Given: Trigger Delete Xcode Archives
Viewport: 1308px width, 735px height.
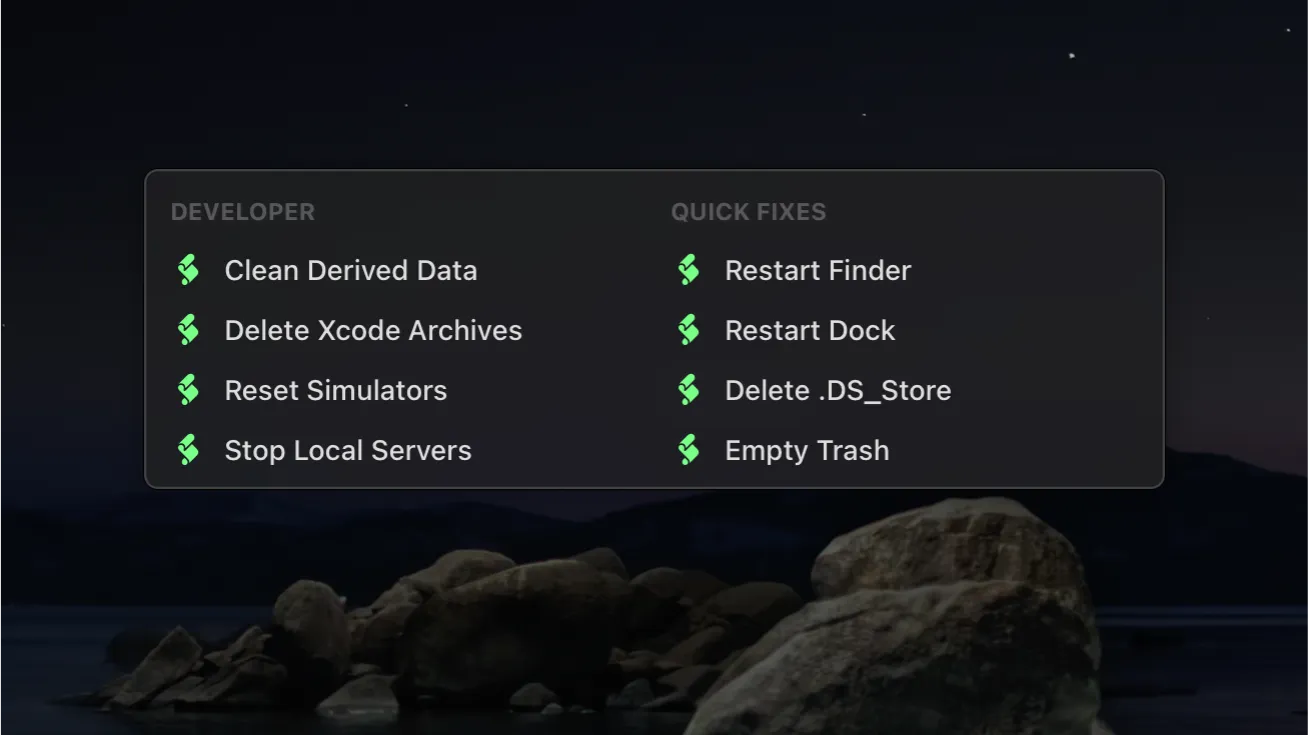Looking at the screenshot, I should click(373, 330).
